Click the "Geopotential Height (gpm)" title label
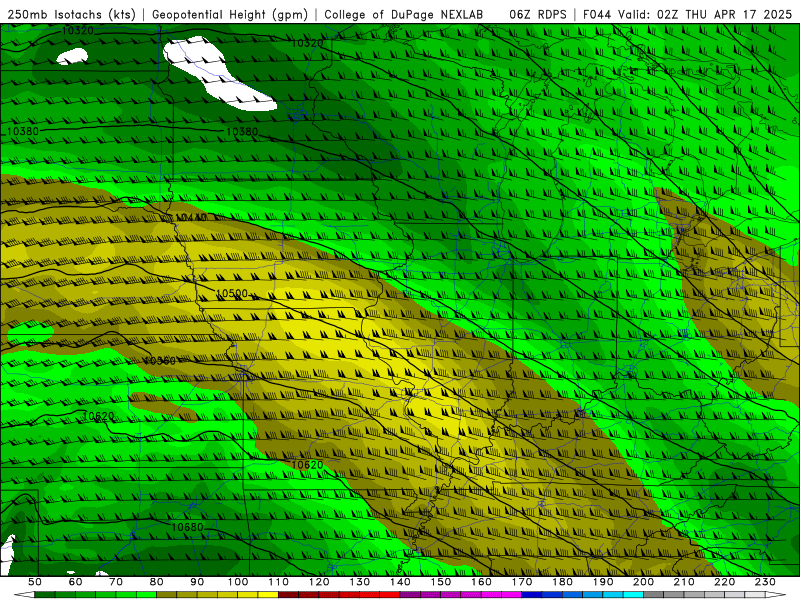800x600 pixels. coord(230,14)
